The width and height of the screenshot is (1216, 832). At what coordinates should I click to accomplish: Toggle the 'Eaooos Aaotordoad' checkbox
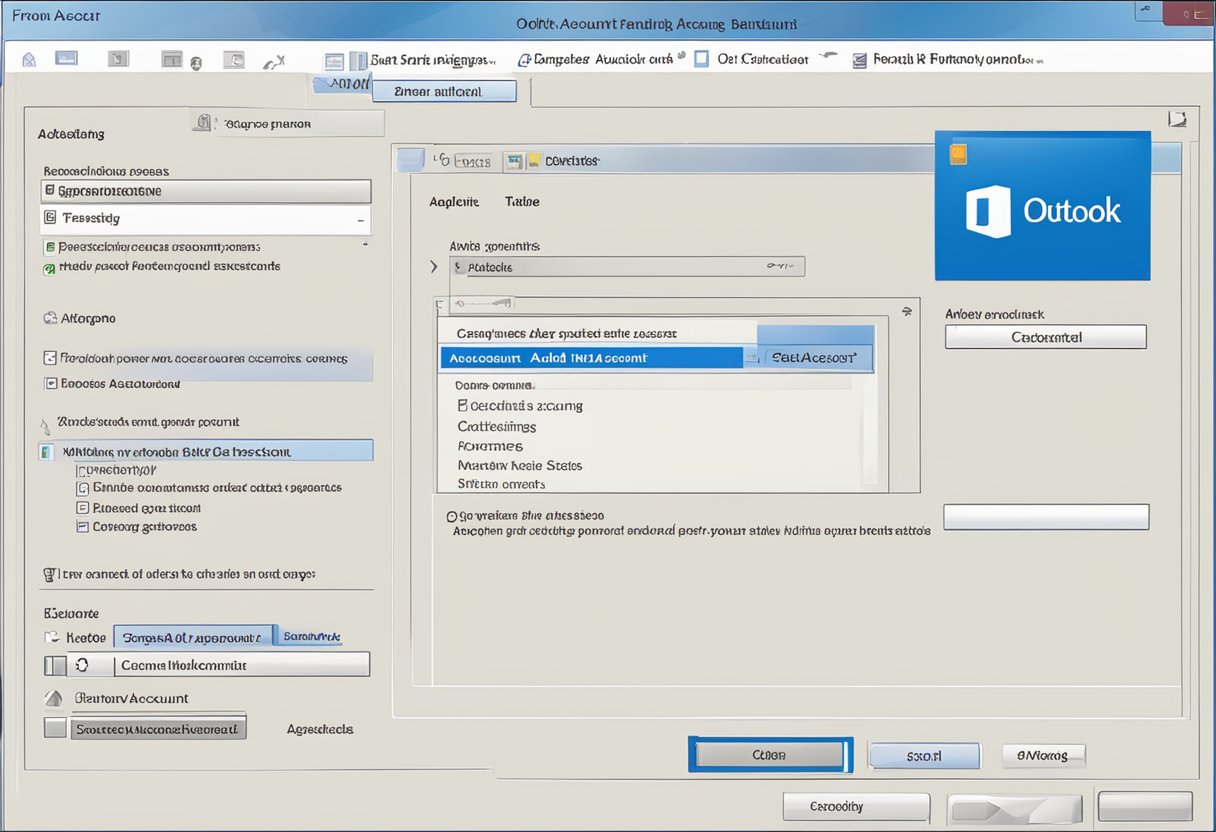50,383
